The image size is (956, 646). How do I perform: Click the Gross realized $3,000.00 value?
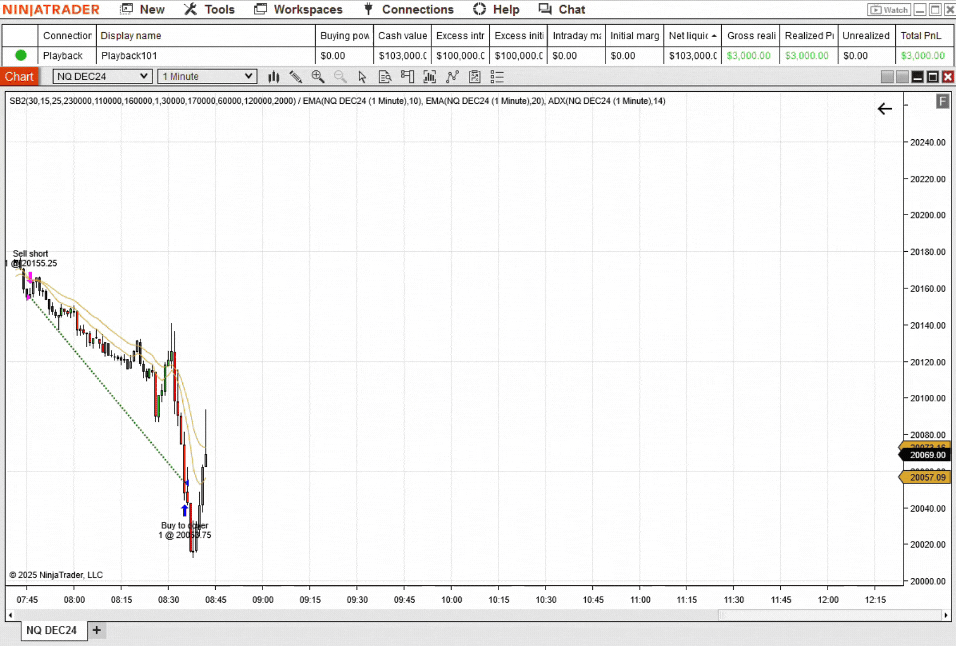(x=749, y=55)
